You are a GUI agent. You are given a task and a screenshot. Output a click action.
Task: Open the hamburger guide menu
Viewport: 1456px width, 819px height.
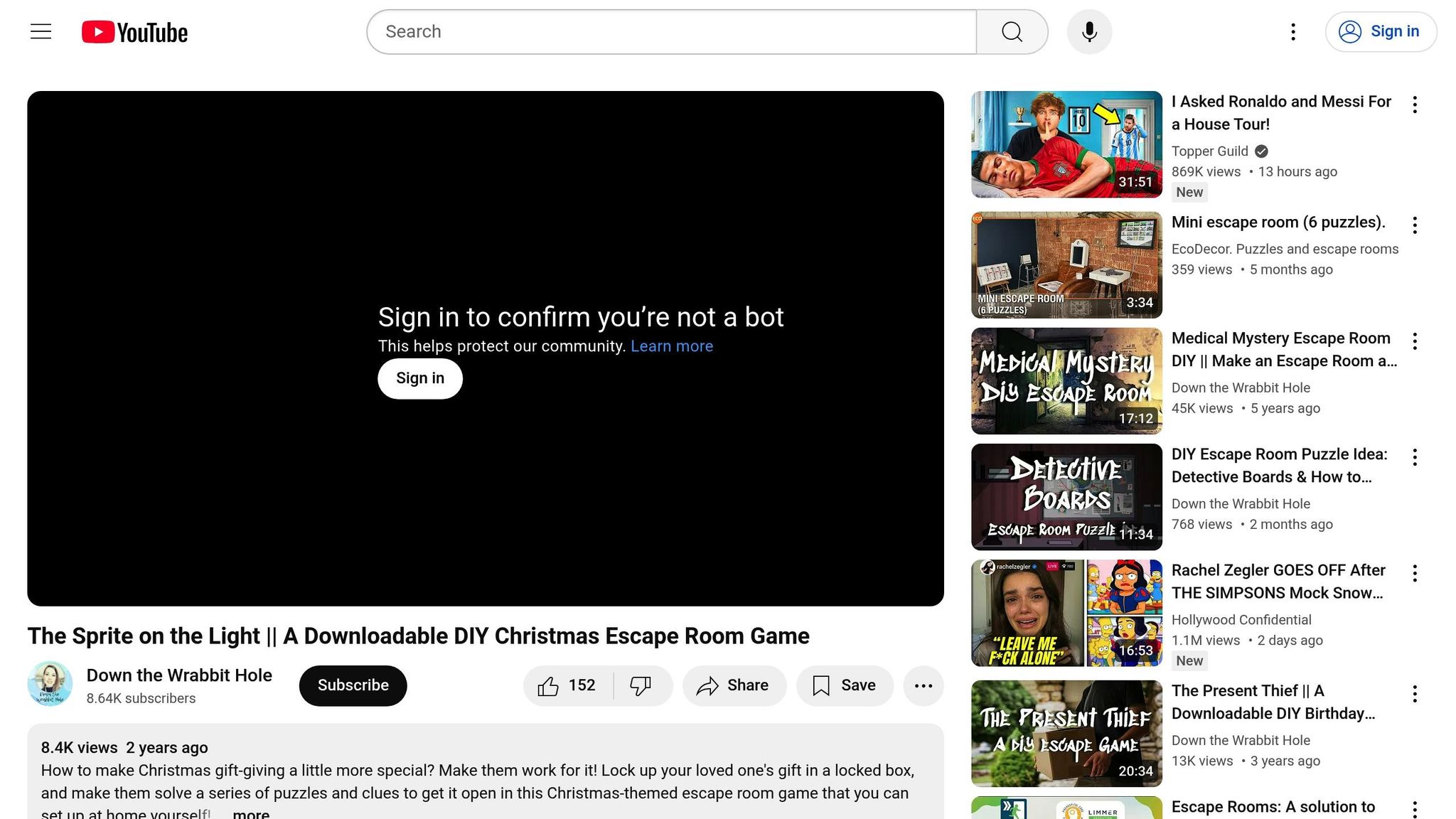[41, 32]
